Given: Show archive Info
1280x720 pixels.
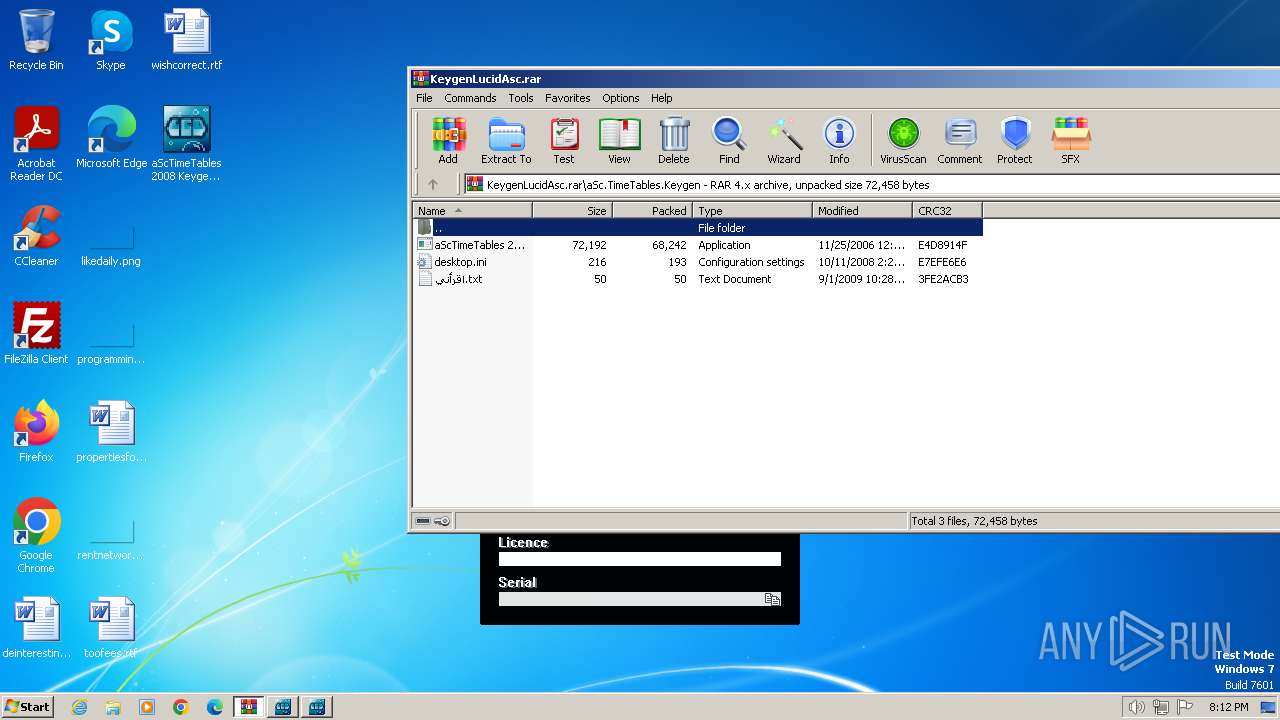Looking at the screenshot, I should pos(839,140).
